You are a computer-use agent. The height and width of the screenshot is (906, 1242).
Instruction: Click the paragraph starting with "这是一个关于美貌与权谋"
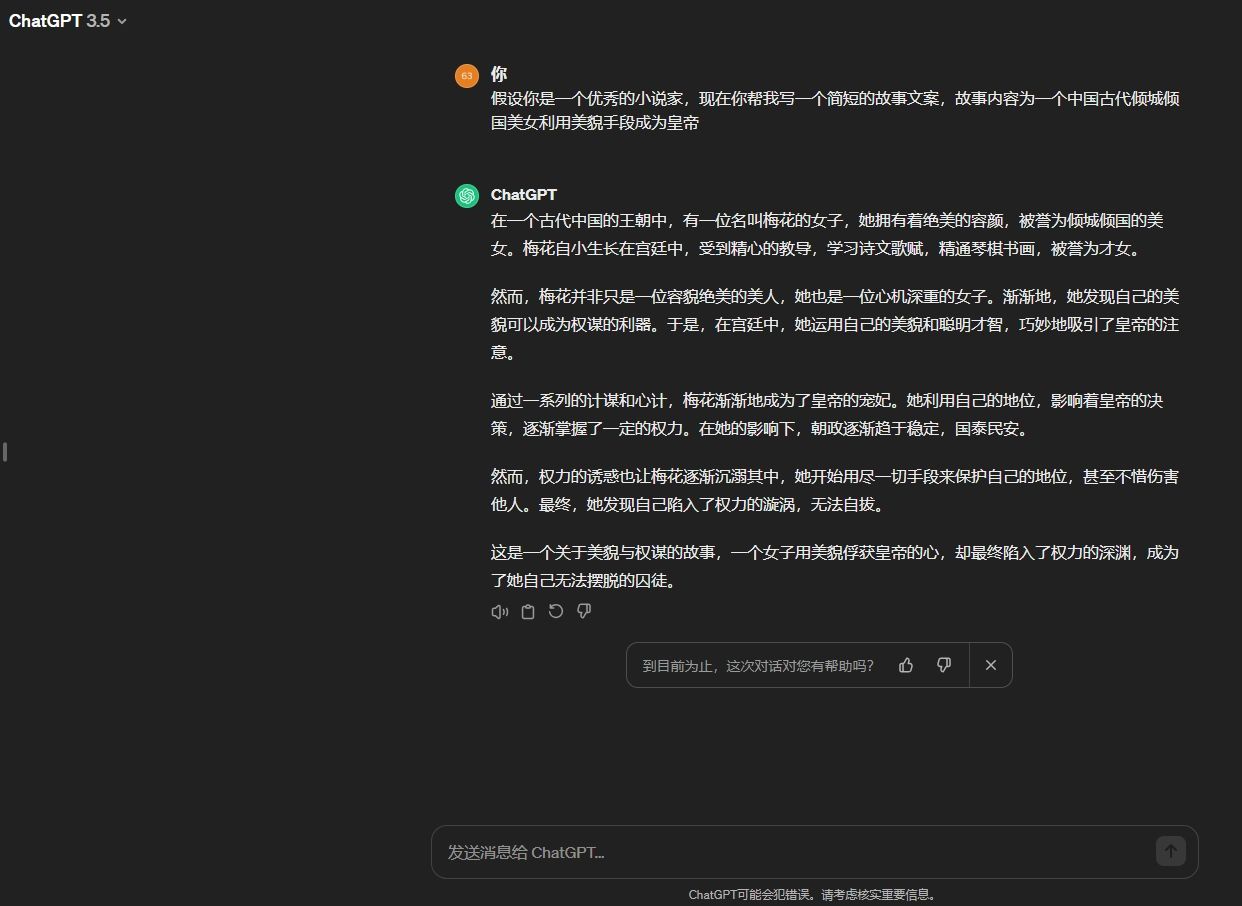click(835, 566)
